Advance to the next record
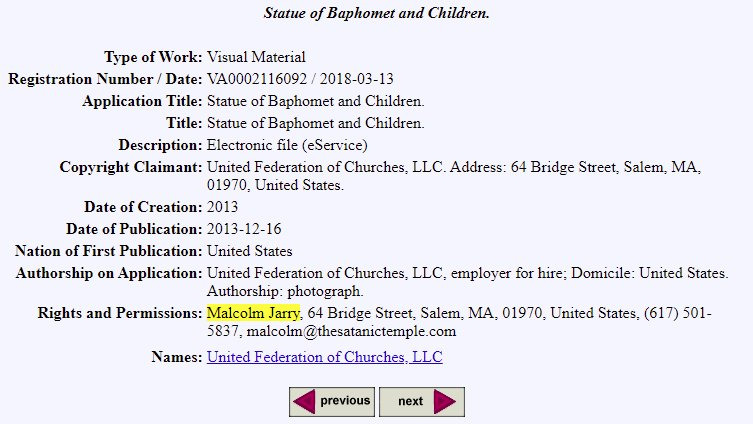753x424 pixels. 421,402
